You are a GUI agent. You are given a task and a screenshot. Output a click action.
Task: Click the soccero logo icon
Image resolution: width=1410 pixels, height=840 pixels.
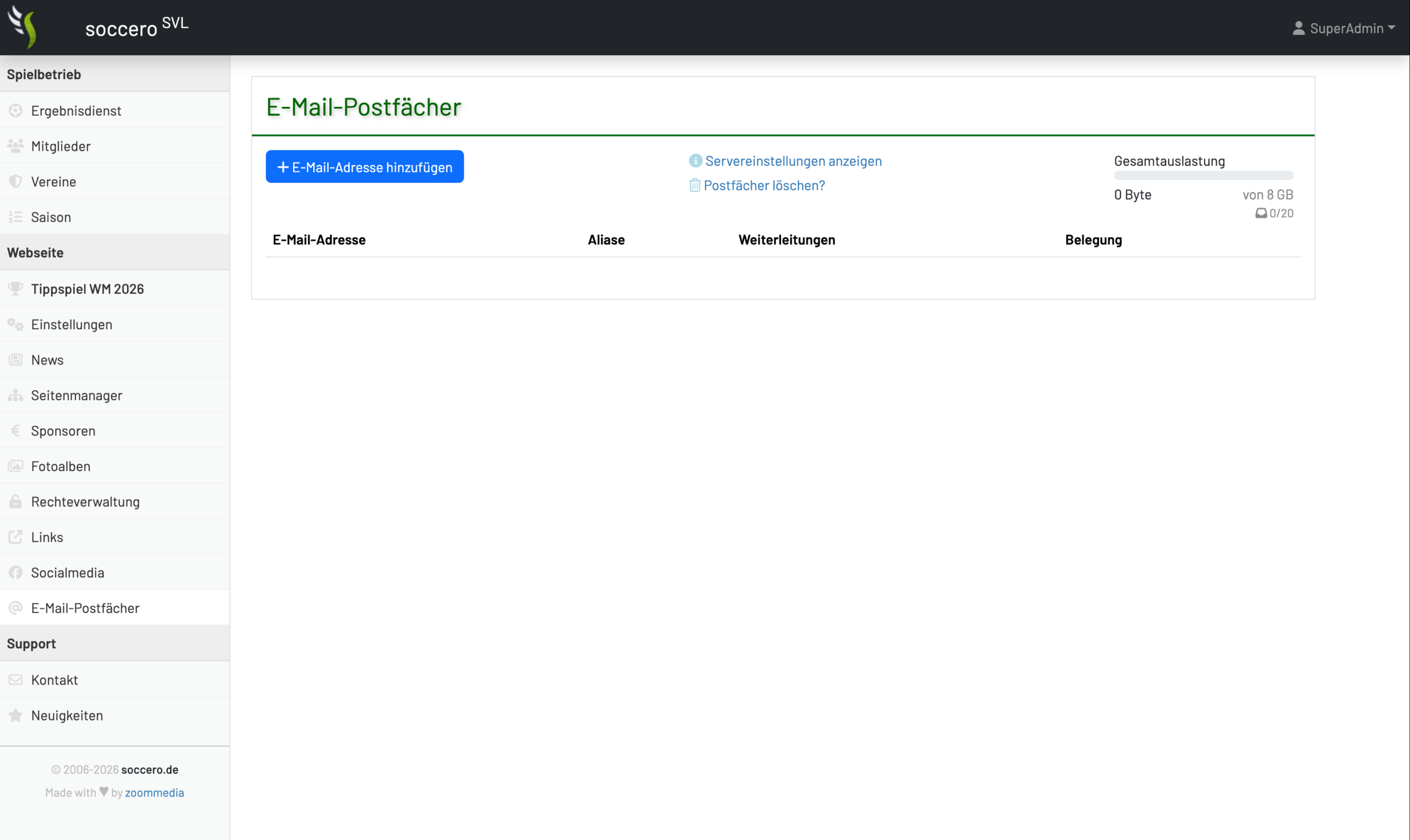pos(23,26)
